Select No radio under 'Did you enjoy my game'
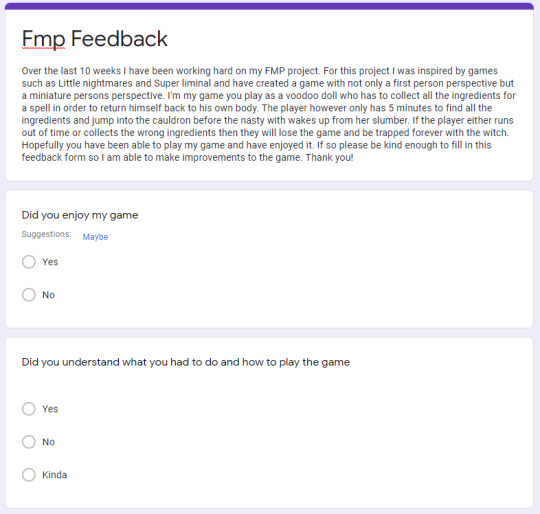Viewport: 540px width, 514px height. [x=29, y=295]
